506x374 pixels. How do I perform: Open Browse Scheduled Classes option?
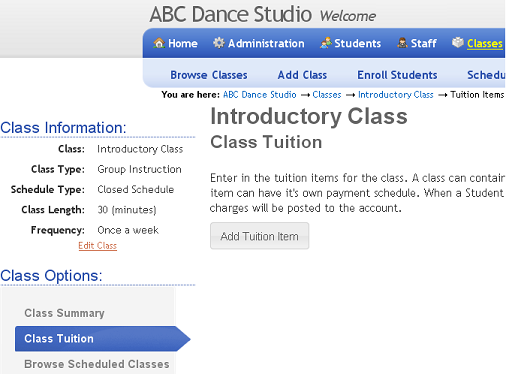click(97, 364)
